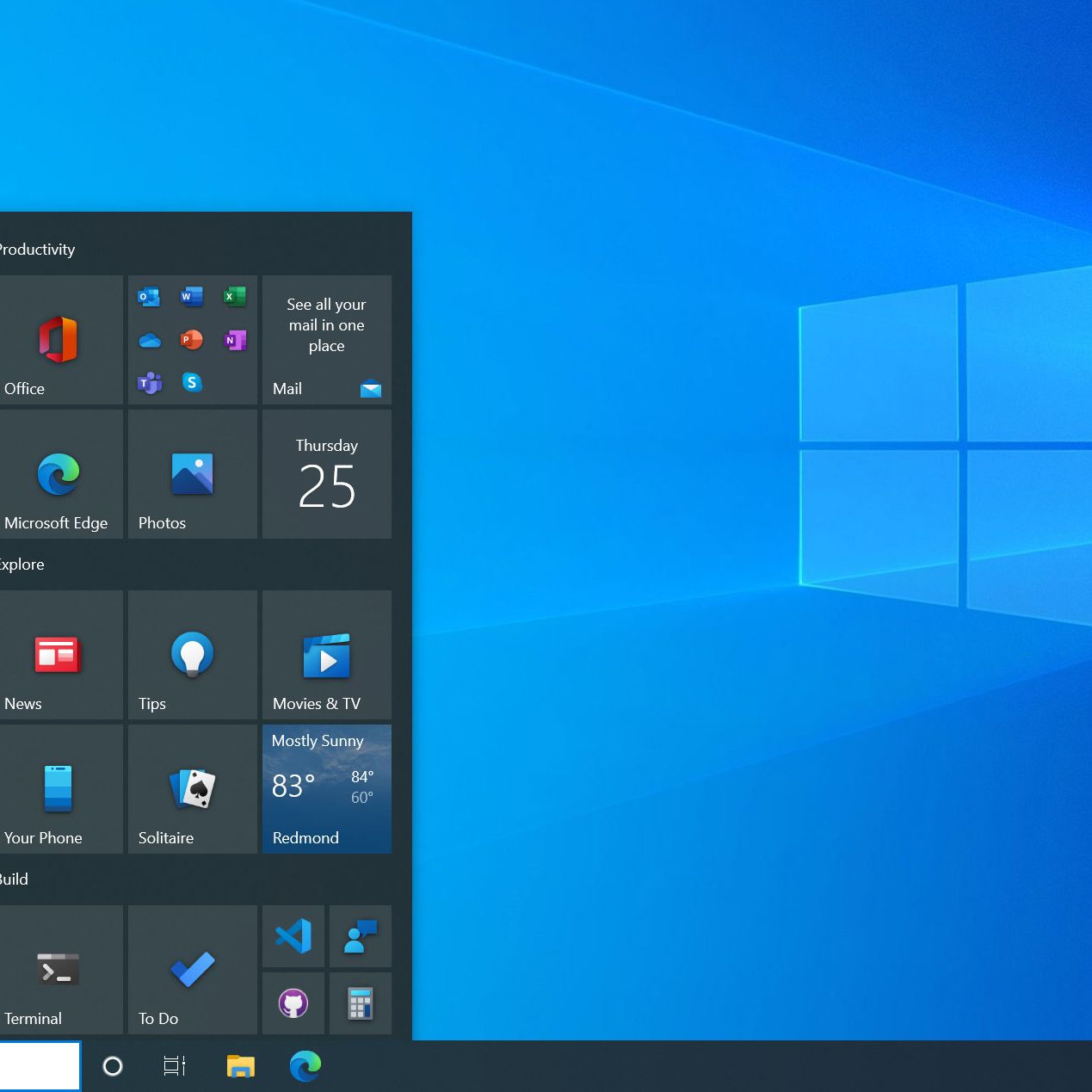Start Solitaire card game tile
This screenshot has height=1092, width=1092.
point(192,790)
